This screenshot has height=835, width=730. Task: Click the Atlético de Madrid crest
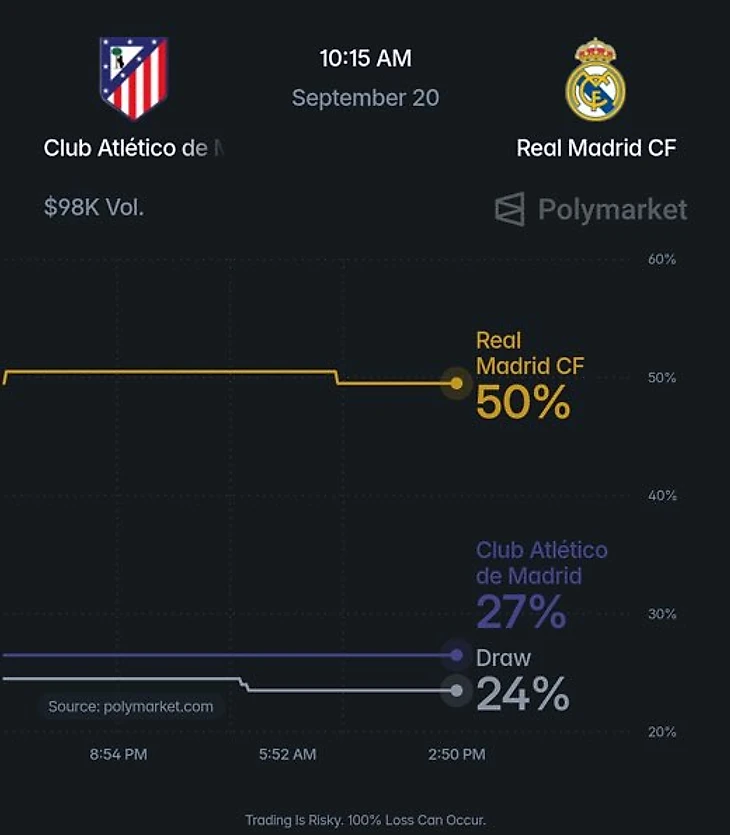pyautogui.click(x=134, y=78)
